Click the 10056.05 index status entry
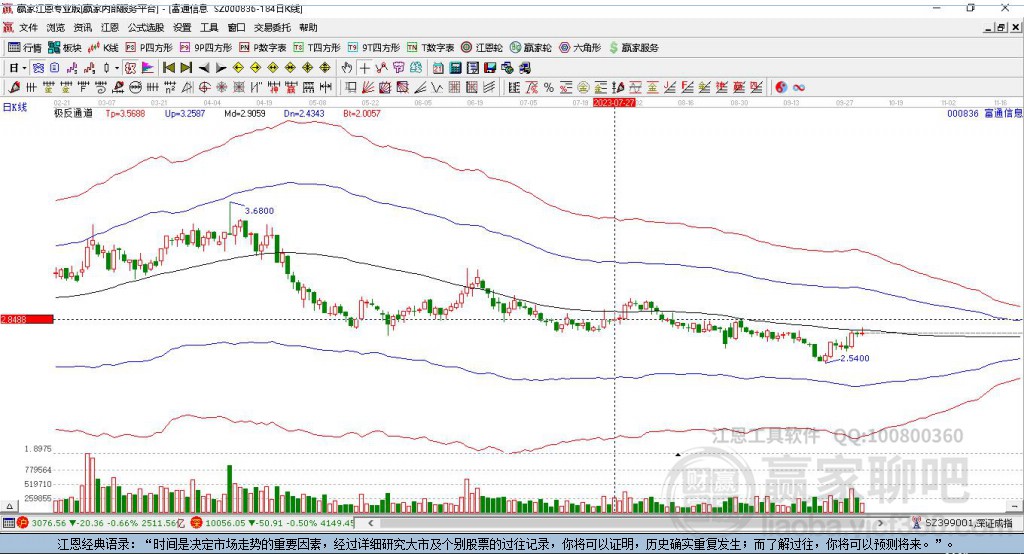 [273, 523]
